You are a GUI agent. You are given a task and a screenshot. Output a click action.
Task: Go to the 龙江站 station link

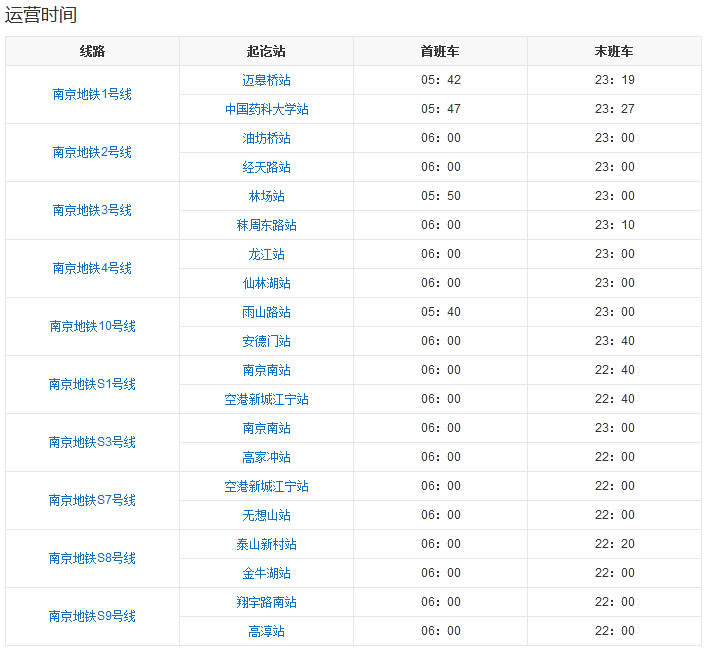(x=266, y=255)
